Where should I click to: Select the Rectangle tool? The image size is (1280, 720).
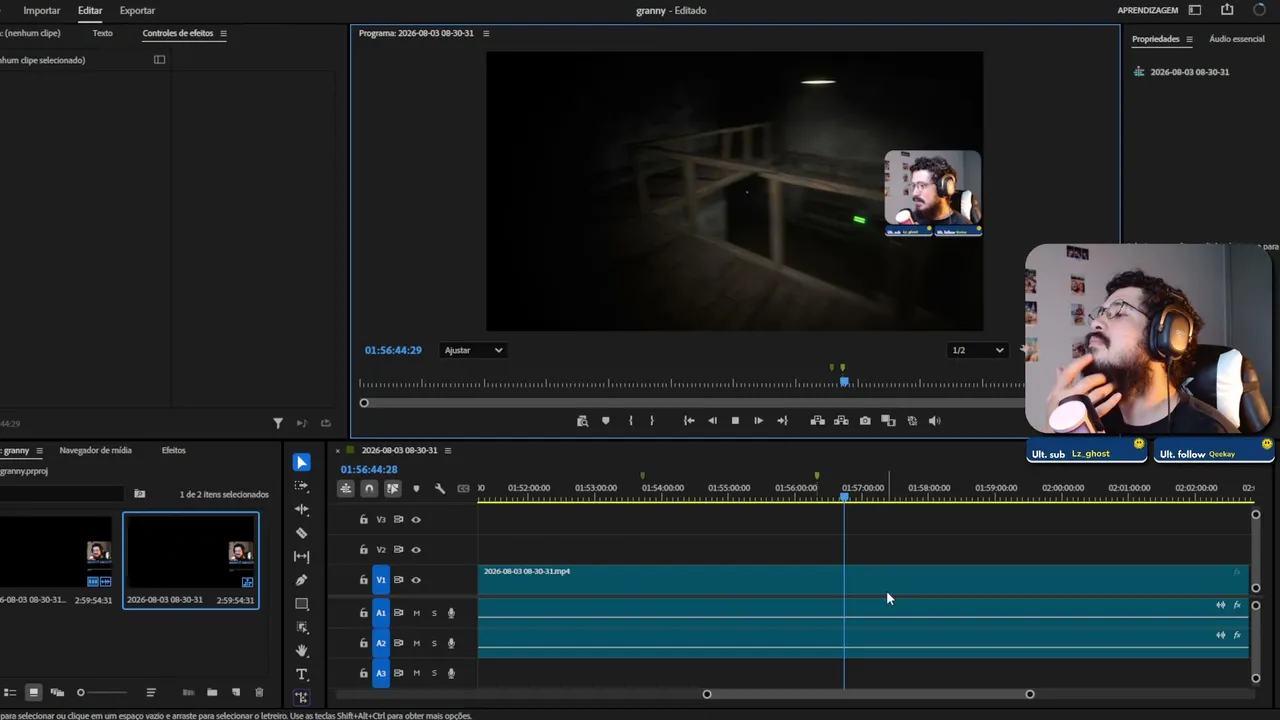(301, 604)
